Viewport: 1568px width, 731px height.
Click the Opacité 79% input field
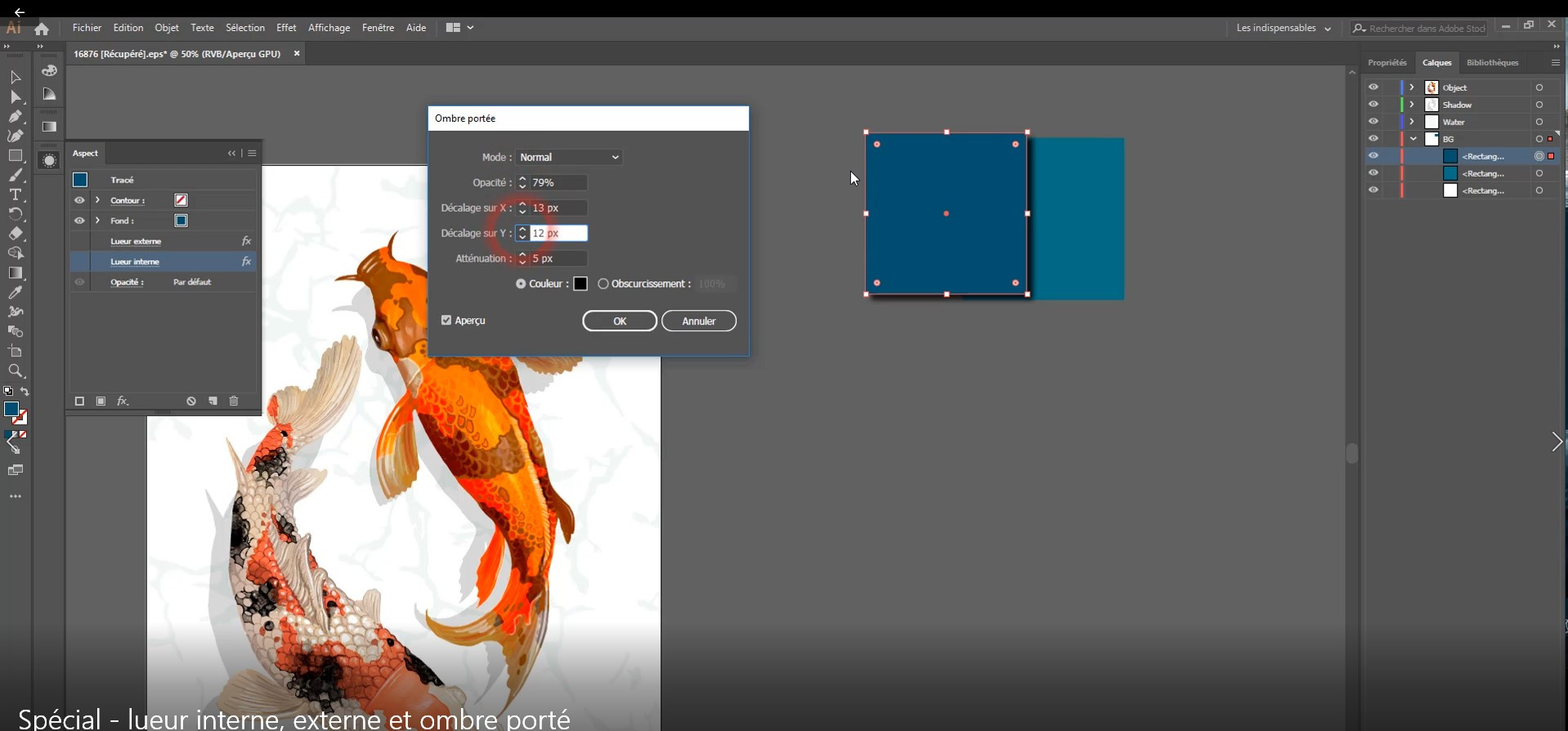click(x=559, y=182)
